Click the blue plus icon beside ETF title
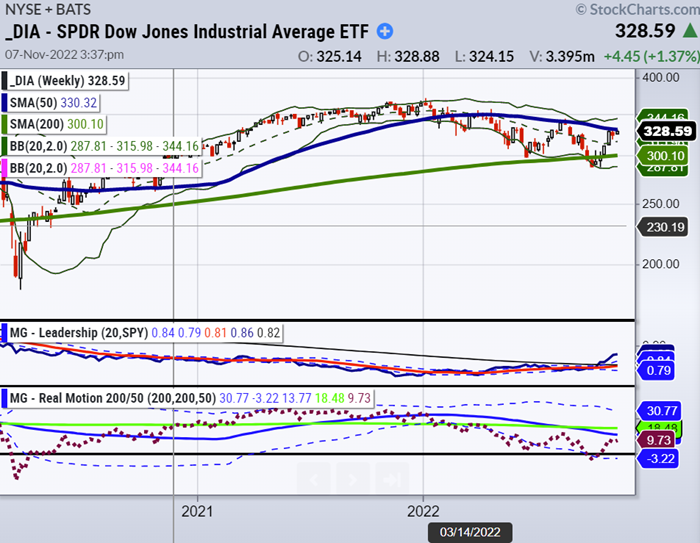The height and width of the screenshot is (543, 700). tap(385, 32)
